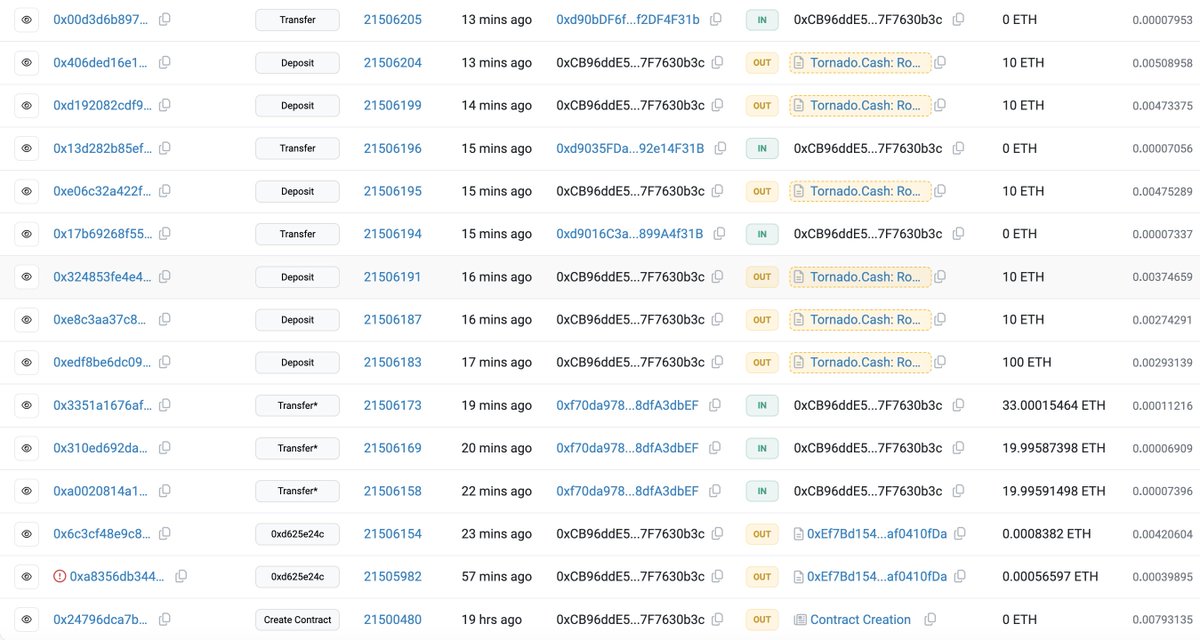Click Create Contract method badge

coord(297,619)
